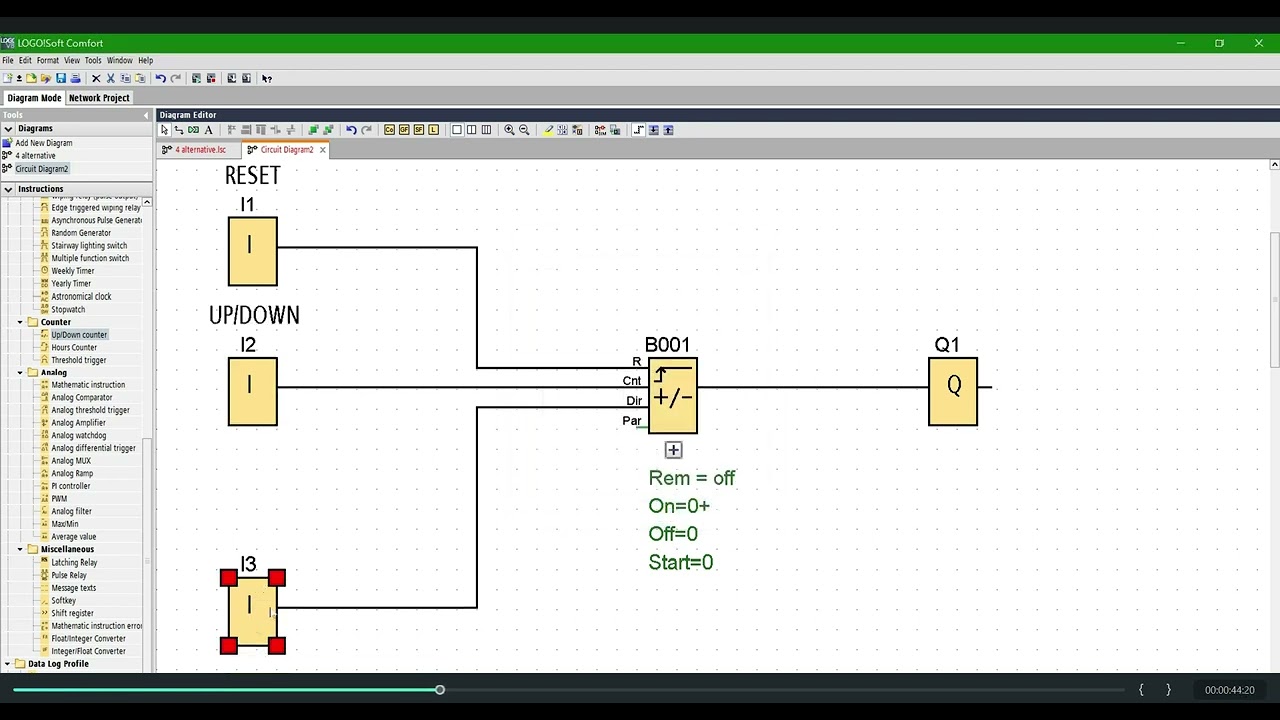Select Up/Down counter instruction
This screenshot has height=720, width=1280.
tap(79, 335)
